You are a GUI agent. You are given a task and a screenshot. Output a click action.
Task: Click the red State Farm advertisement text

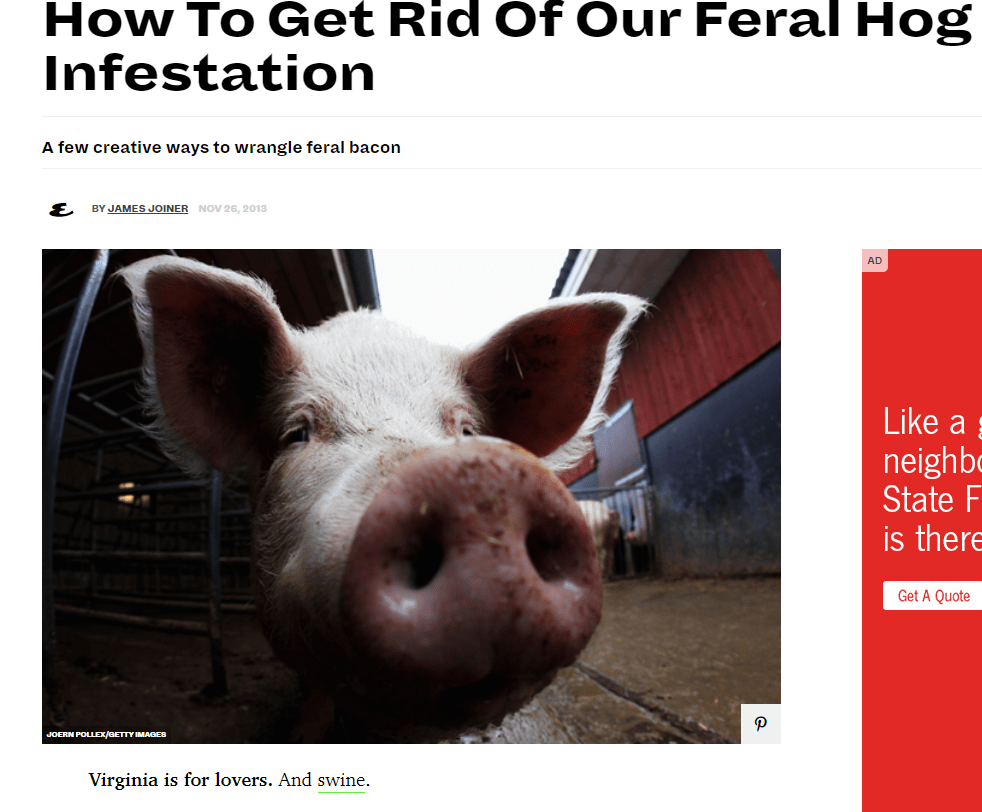932,480
